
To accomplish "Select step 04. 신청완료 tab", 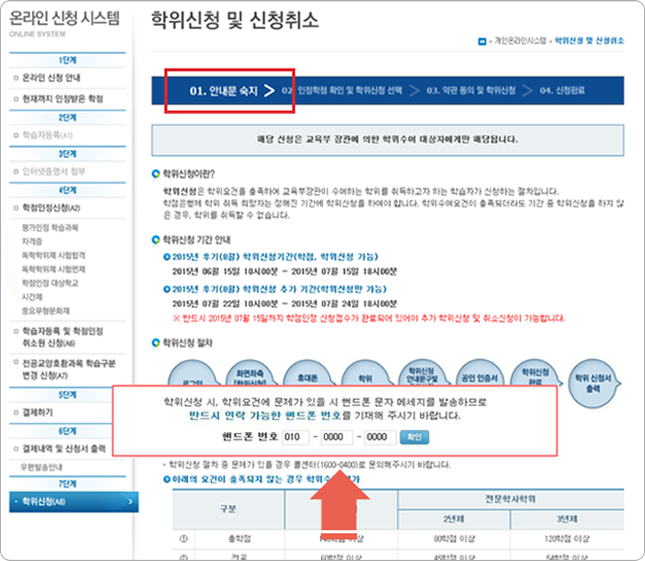I will click(x=562, y=90).
